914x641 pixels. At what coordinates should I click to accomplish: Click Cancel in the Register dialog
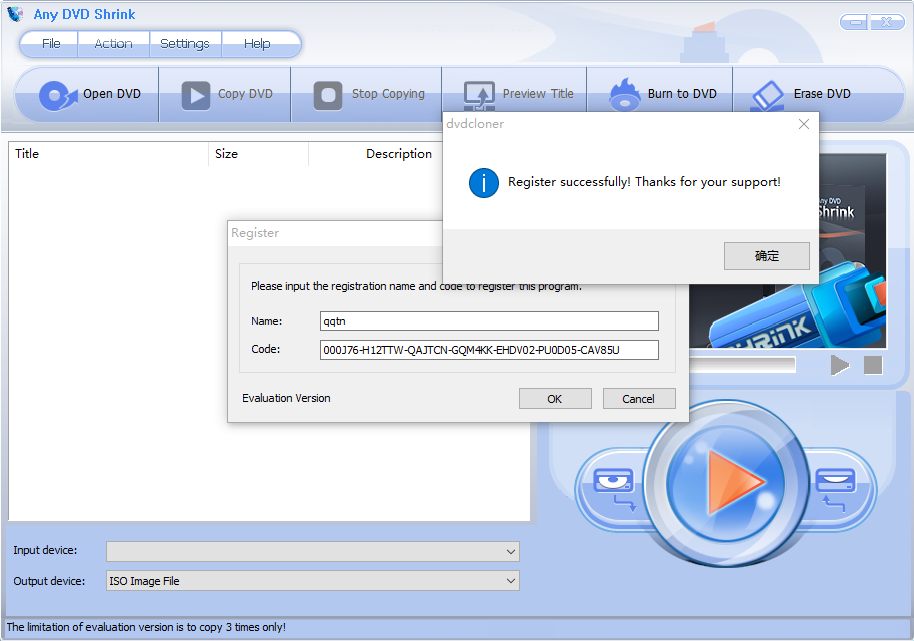pos(639,399)
